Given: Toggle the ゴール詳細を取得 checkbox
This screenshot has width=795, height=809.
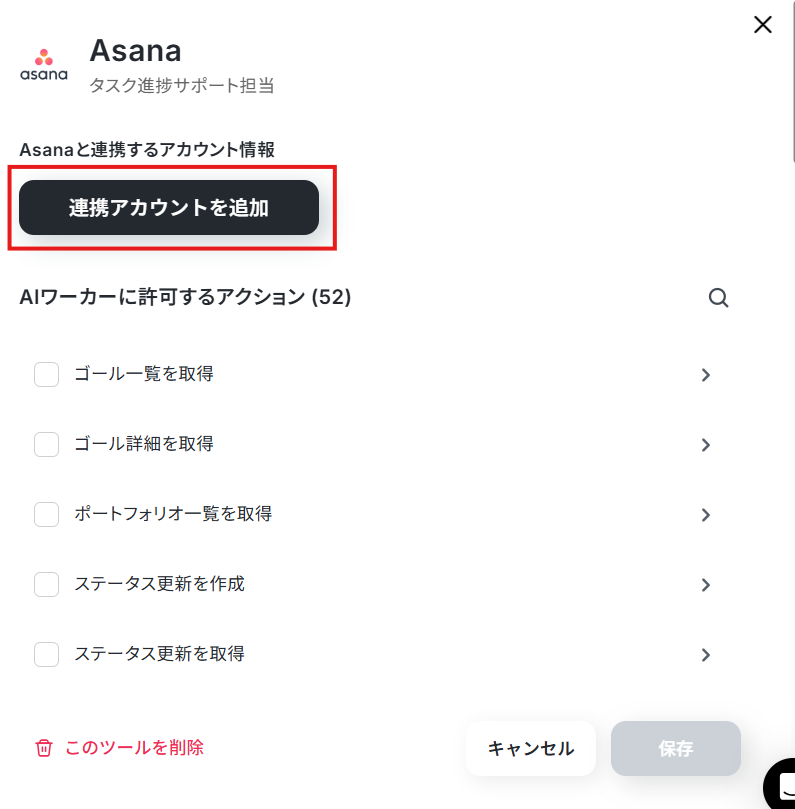Looking at the screenshot, I should tap(47, 444).
